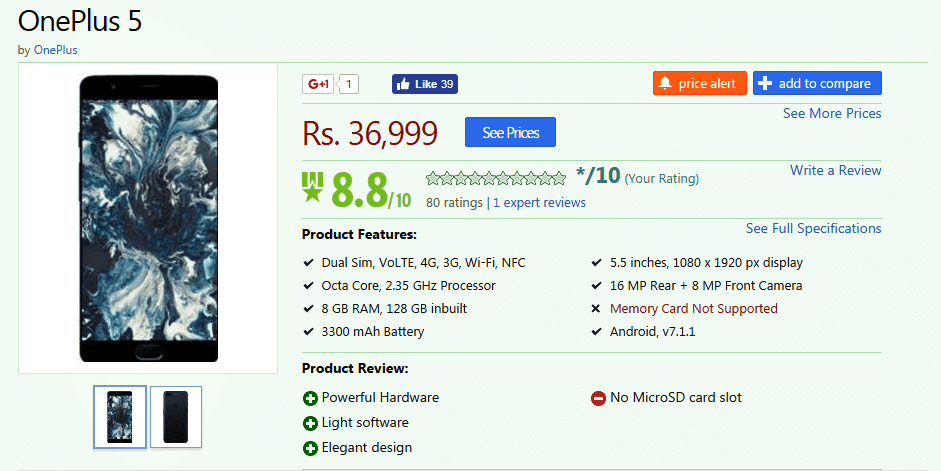Click the add to compare plus icon
Viewport: 941px width, 471px height.
(x=766, y=83)
